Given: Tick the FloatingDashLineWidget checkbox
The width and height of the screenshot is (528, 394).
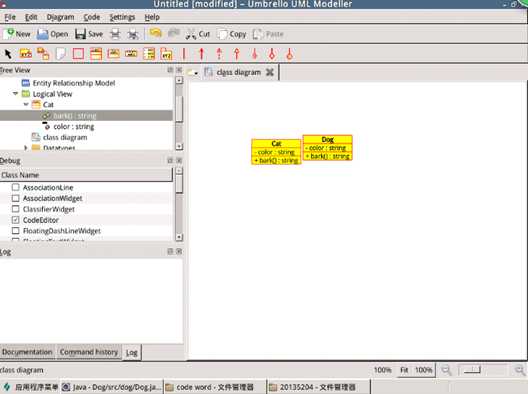Looking at the screenshot, I should pos(15,231).
